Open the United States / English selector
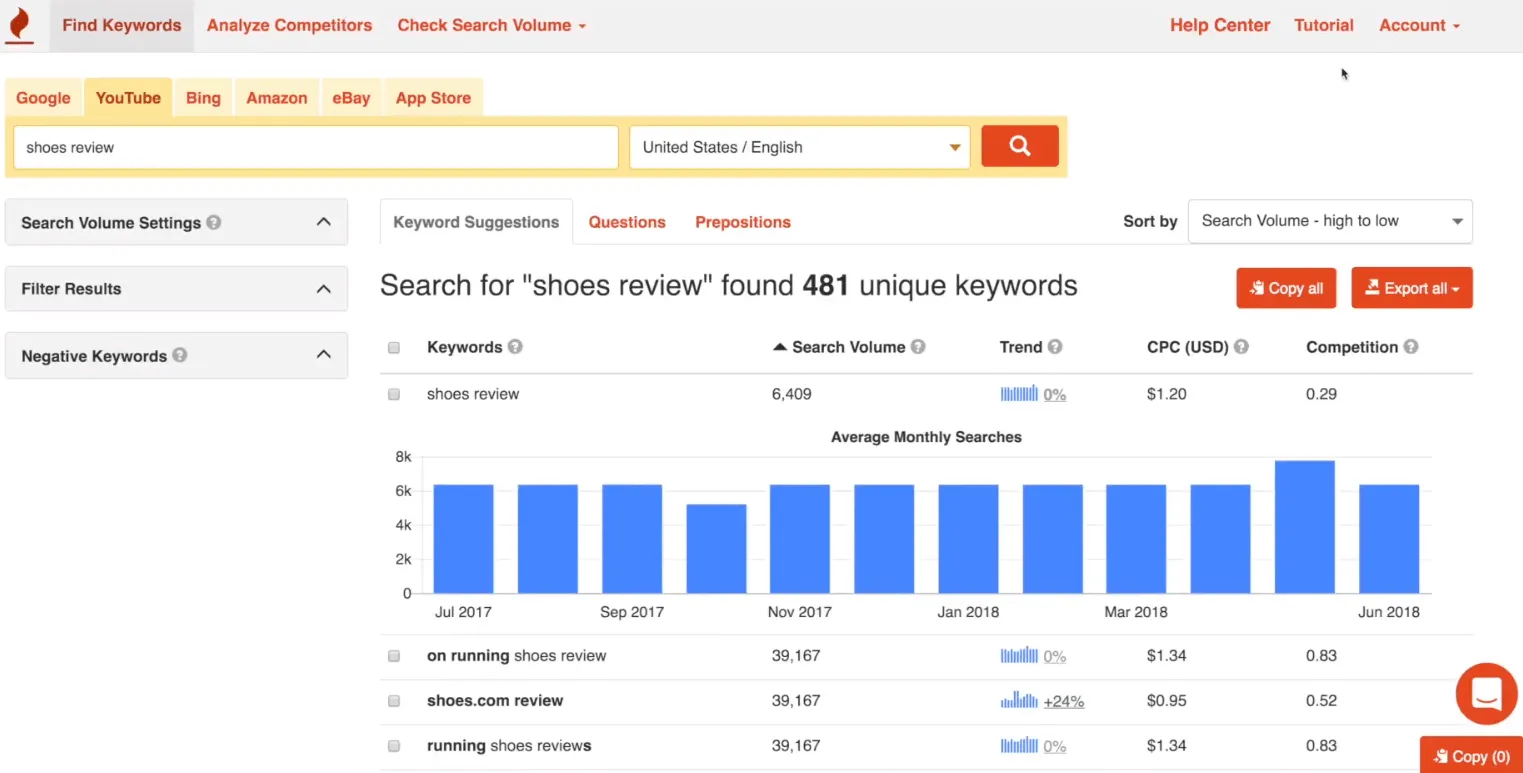The image size is (1523, 773). pos(799,147)
